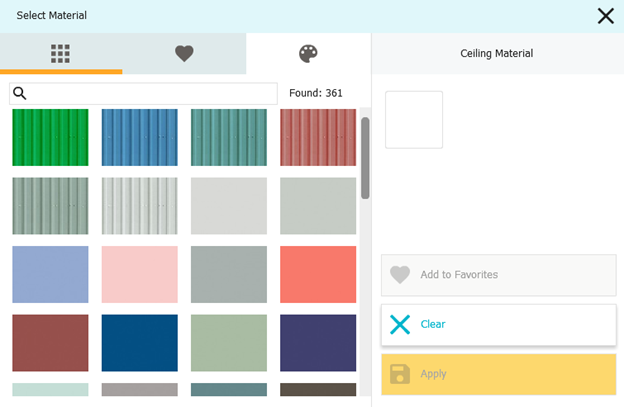624x407 pixels.
Task: Open the color palette tab
Action: [308, 53]
